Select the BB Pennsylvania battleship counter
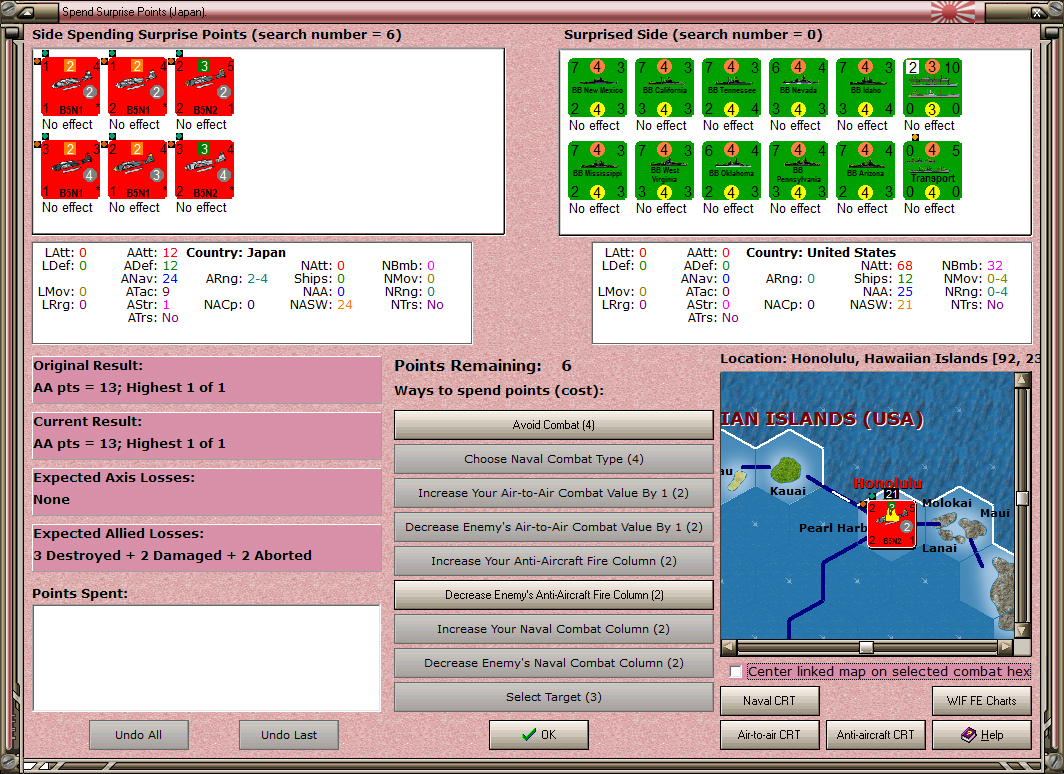The image size is (1064, 774). point(798,170)
